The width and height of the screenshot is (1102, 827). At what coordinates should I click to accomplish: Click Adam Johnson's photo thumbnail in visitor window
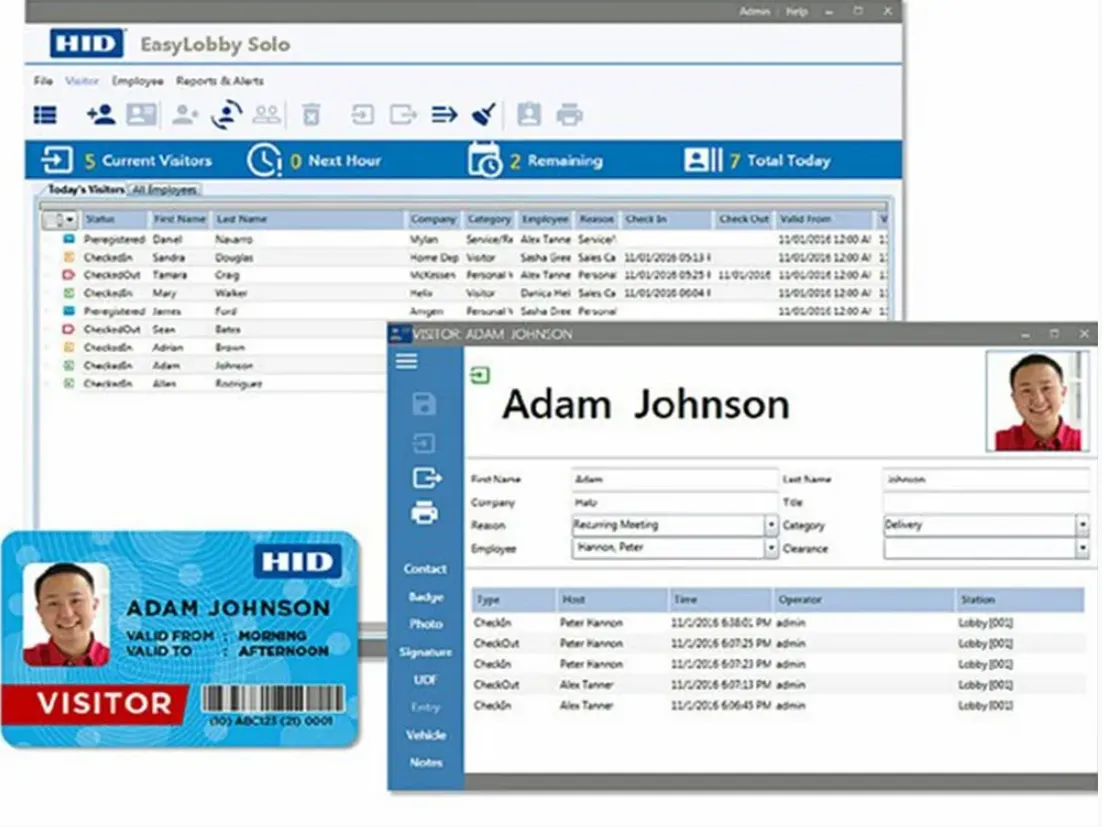[x=1037, y=401]
